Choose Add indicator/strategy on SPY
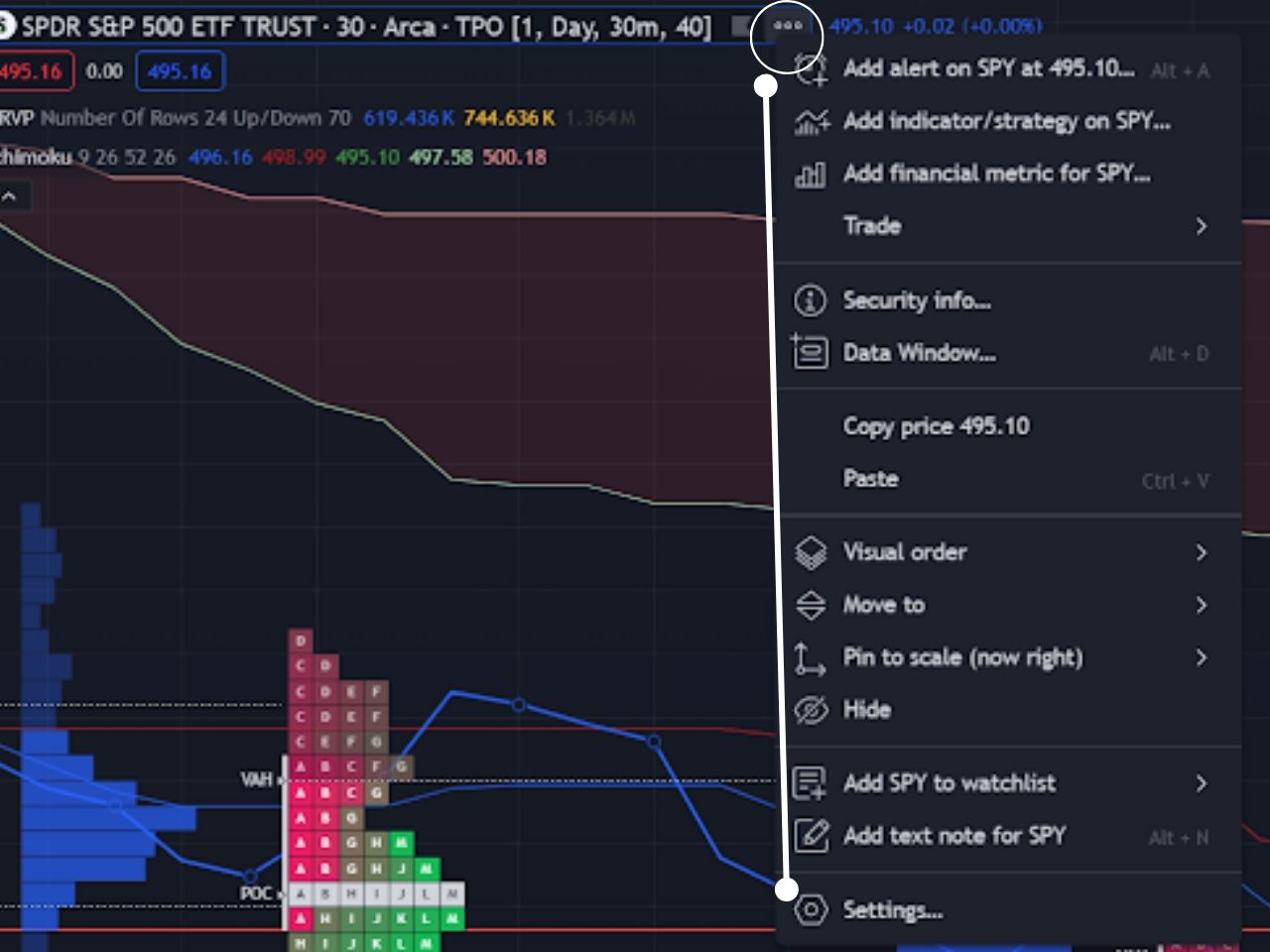This screenshot has width=1270, height=952. [x=1006, y=121]
